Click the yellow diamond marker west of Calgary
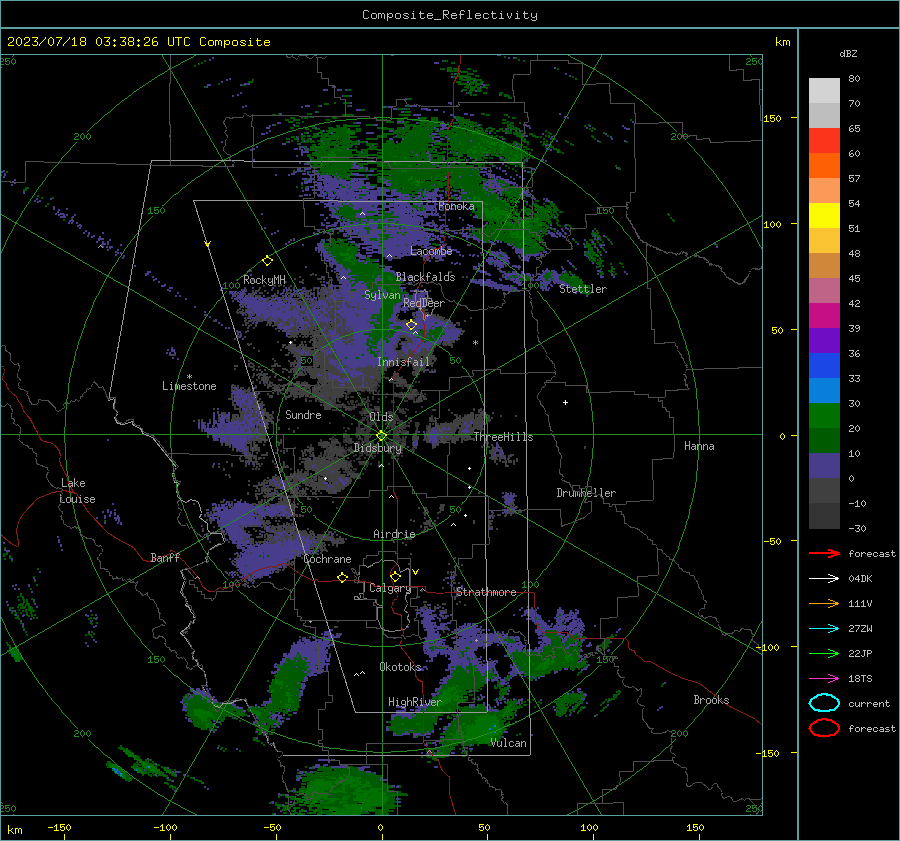Screen dimensions: 900x841 (342, 577)
